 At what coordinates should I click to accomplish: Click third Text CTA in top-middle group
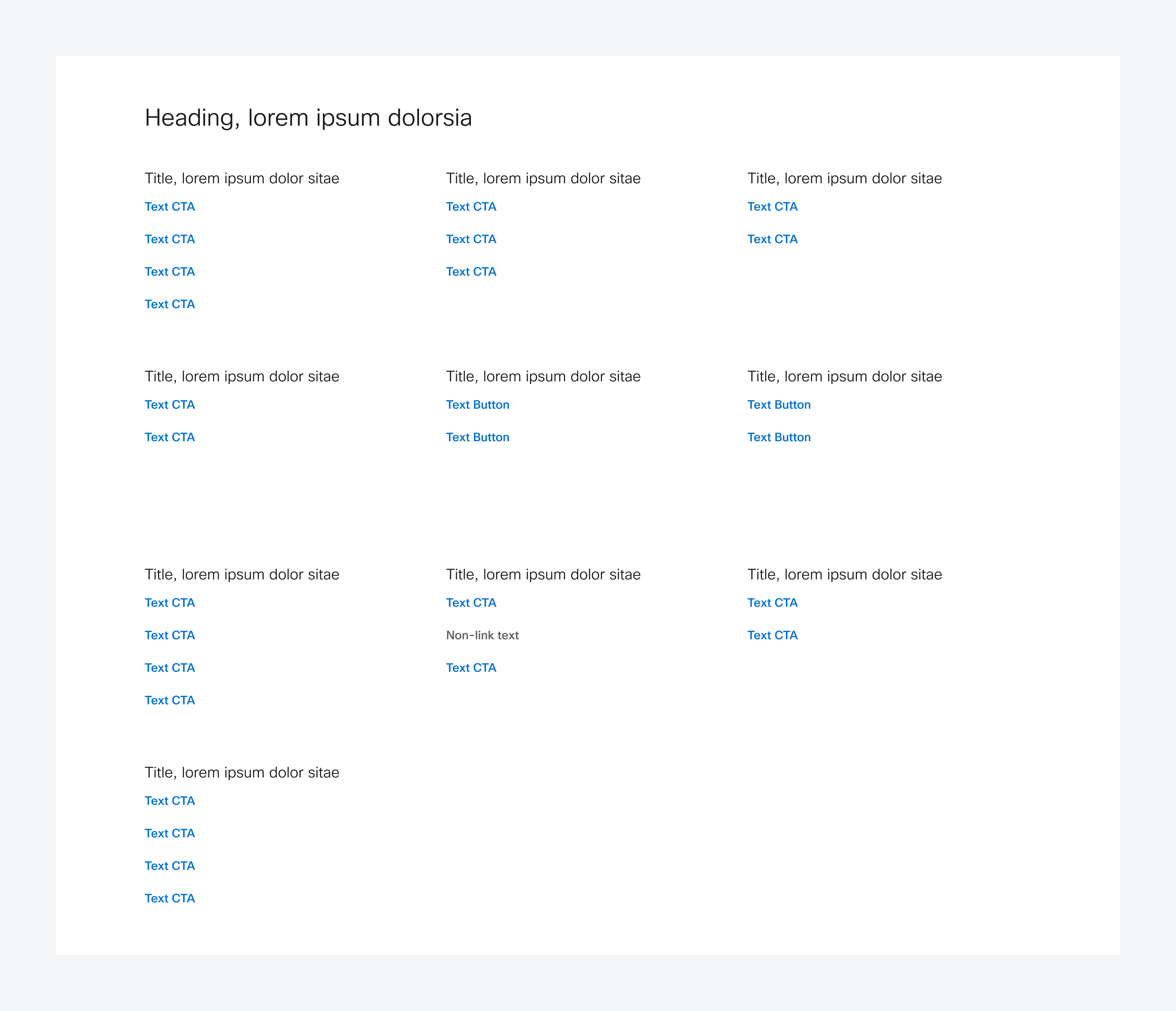pyautogui.click(x=471, y=272)
